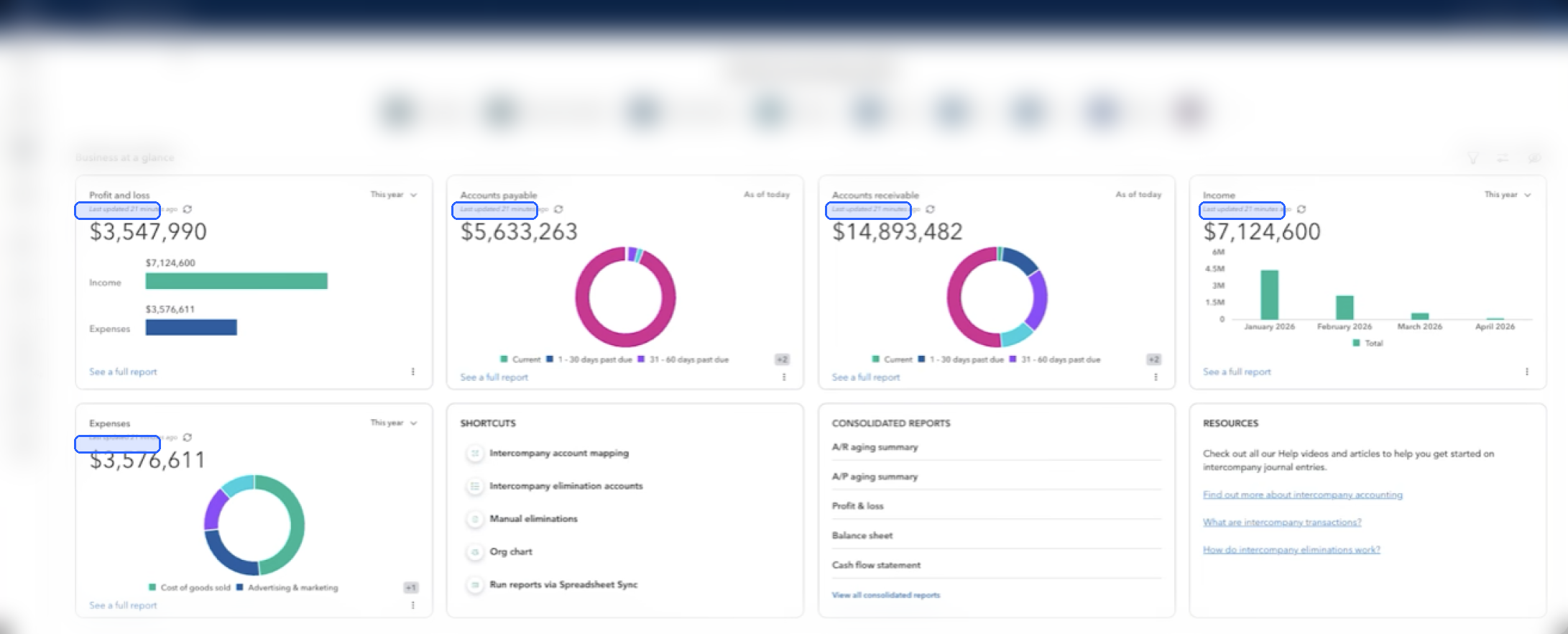
Task: Open Profit and loss widget three-dot menu
Action: click(x=412, y=372)
